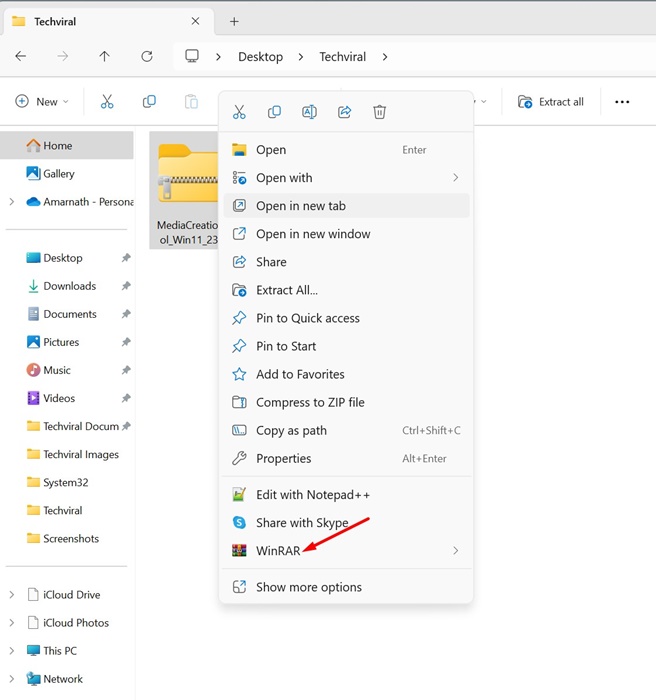
Task: Choose Share with Skype
Action: [346, 523]
